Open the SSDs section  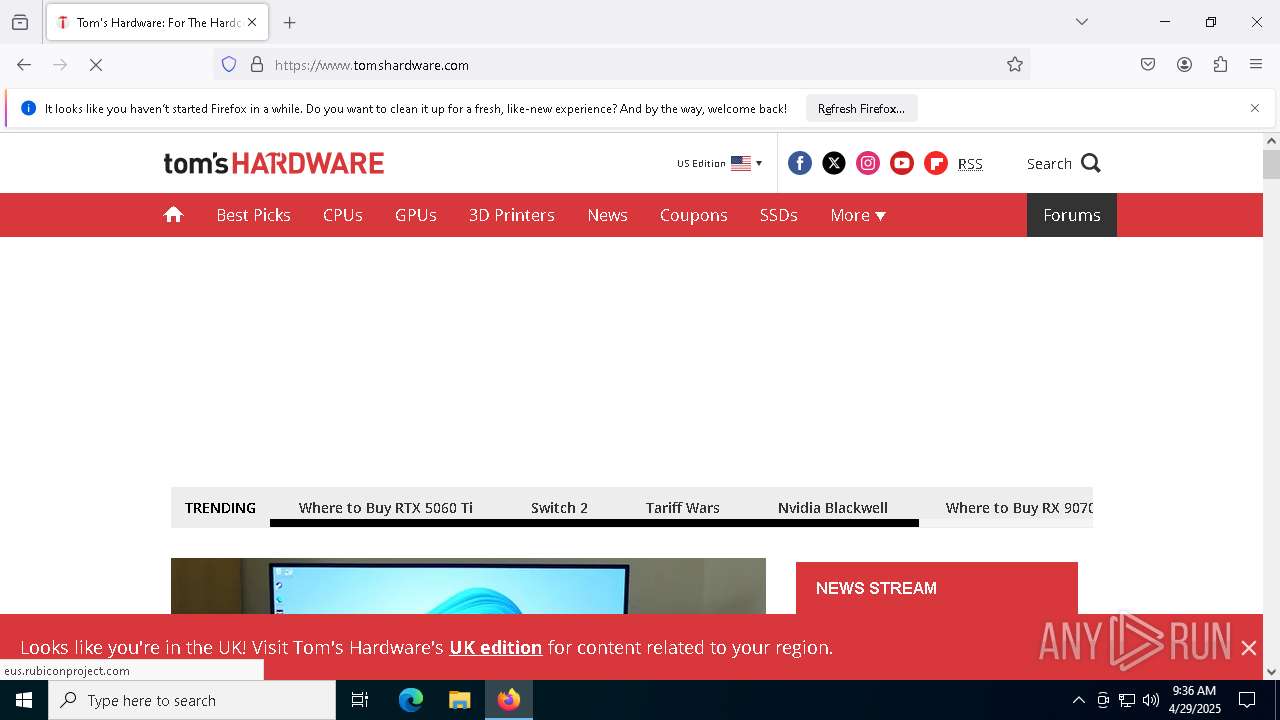779,215
